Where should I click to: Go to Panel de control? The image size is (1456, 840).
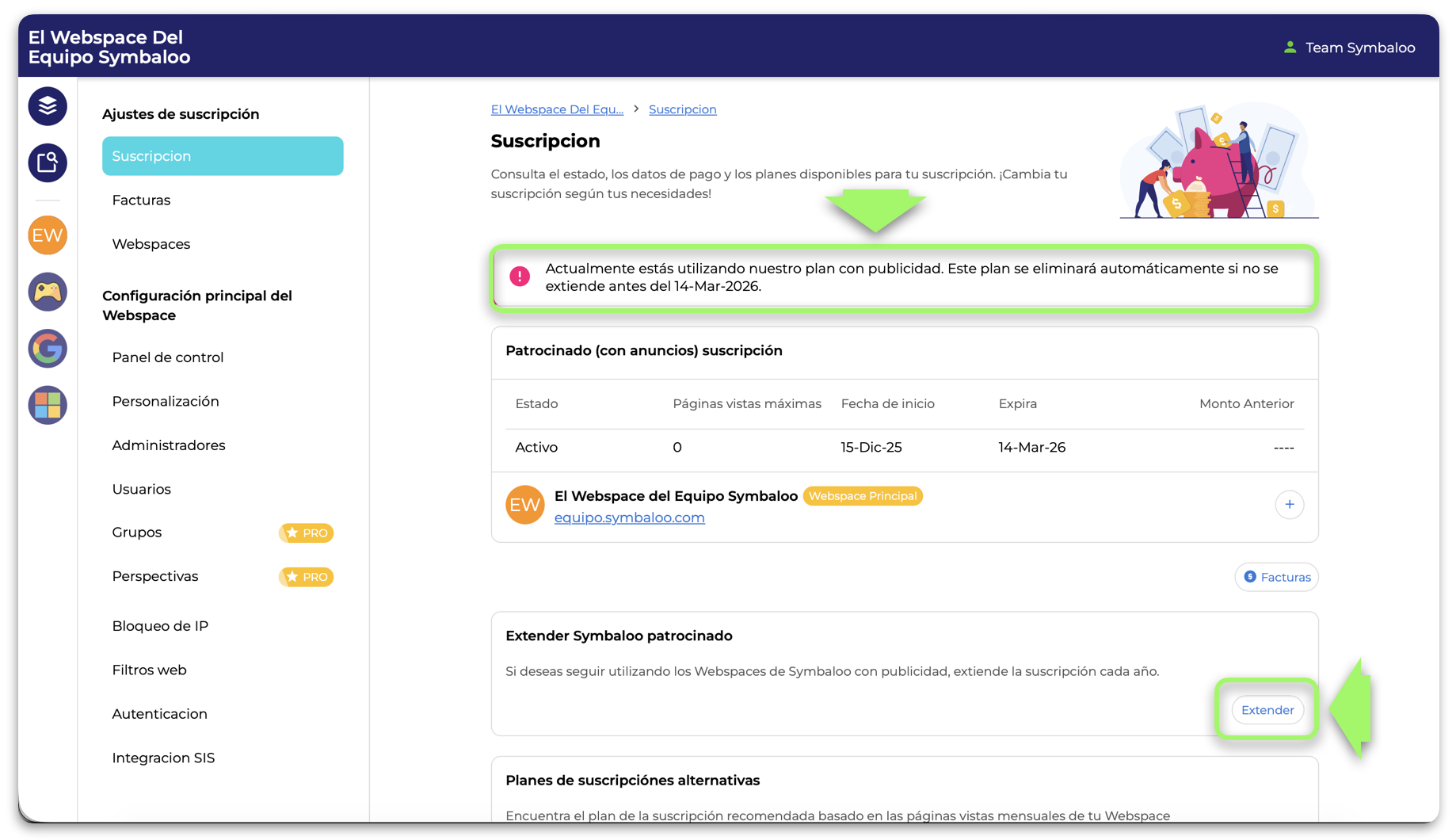click(168, 357)
